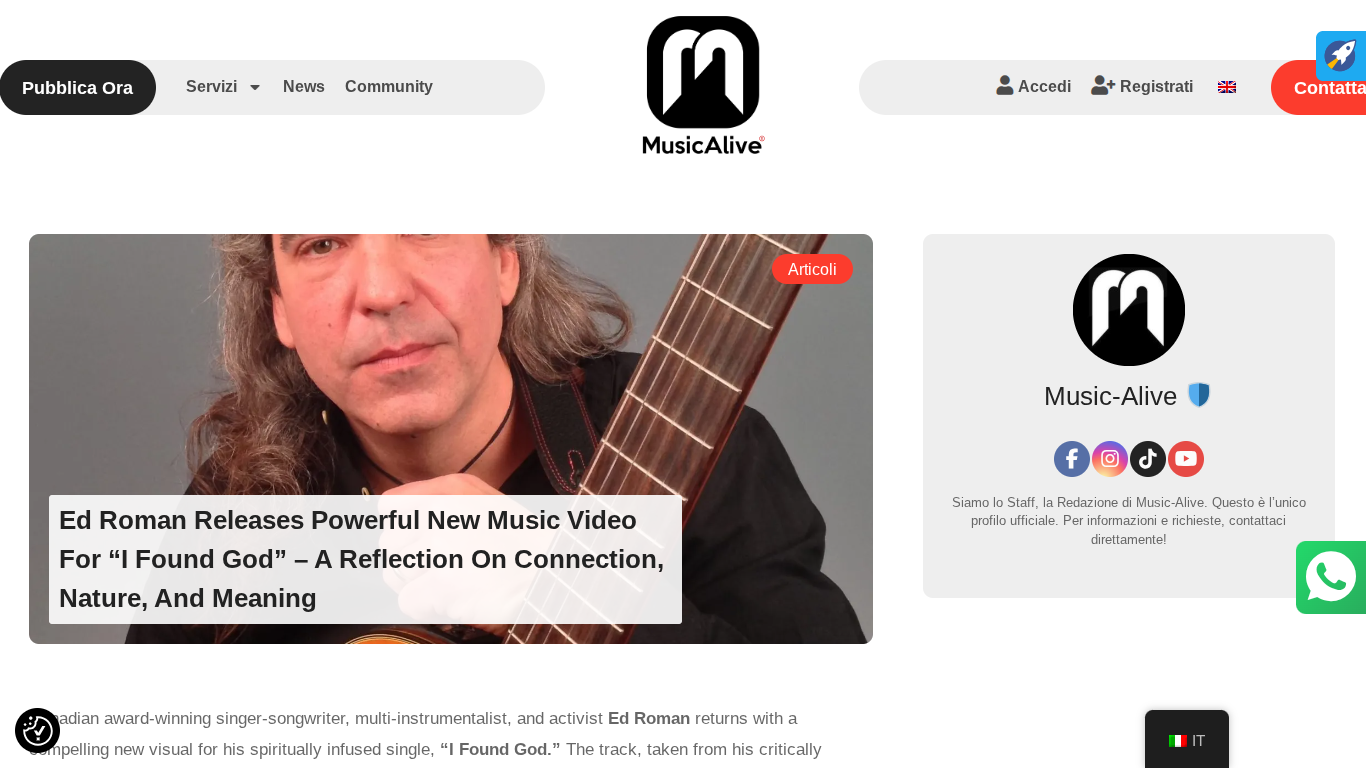
Task: Click the Accedi login link
Action: point(1034,86)
